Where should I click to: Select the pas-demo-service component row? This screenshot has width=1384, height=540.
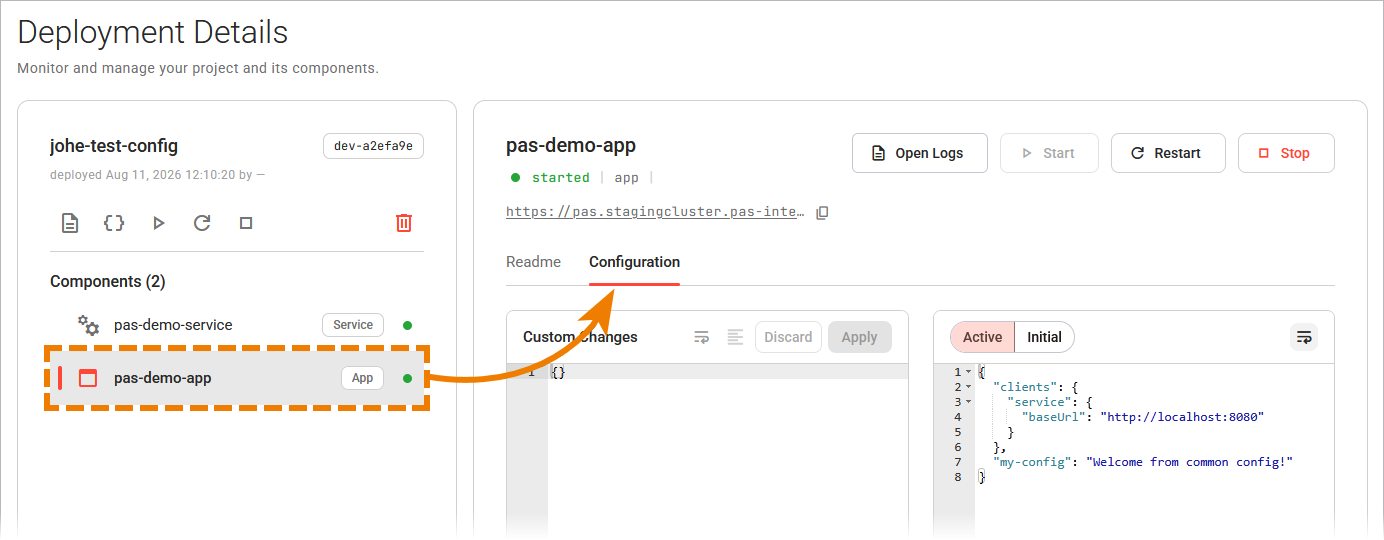237,325
